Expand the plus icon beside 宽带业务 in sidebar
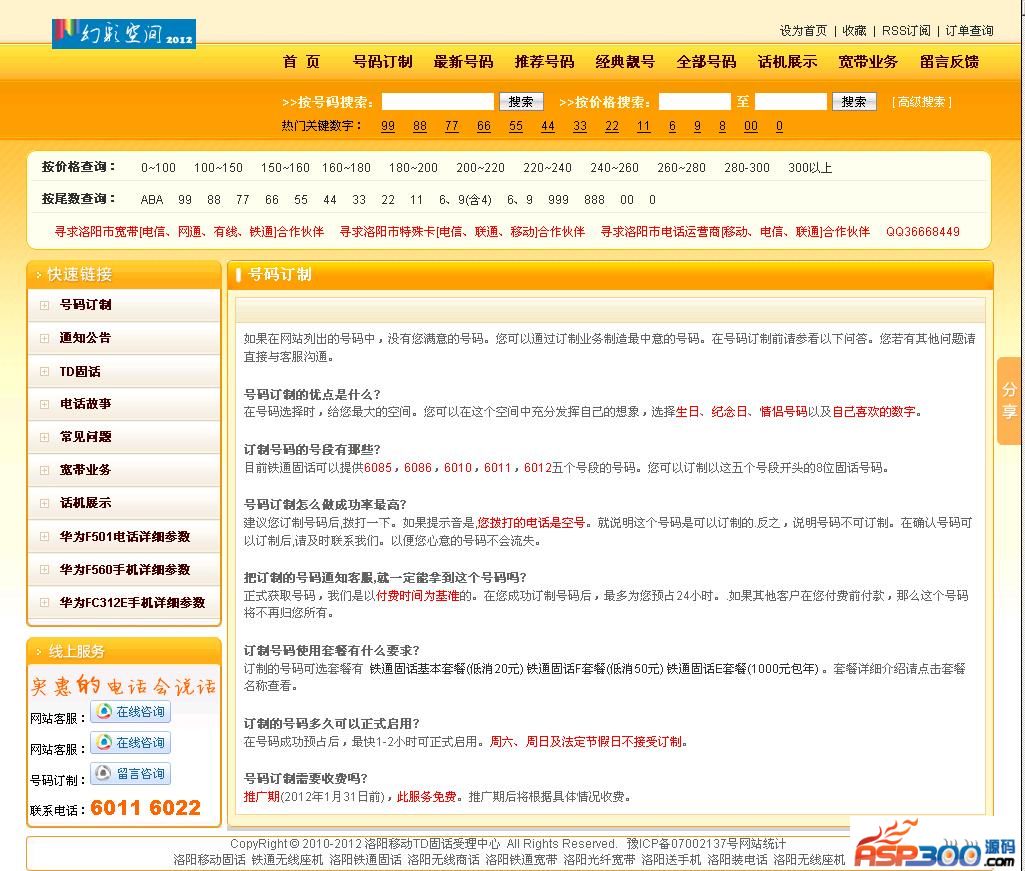This screenshot has width=1025, height=871. (x=44, y=470)
